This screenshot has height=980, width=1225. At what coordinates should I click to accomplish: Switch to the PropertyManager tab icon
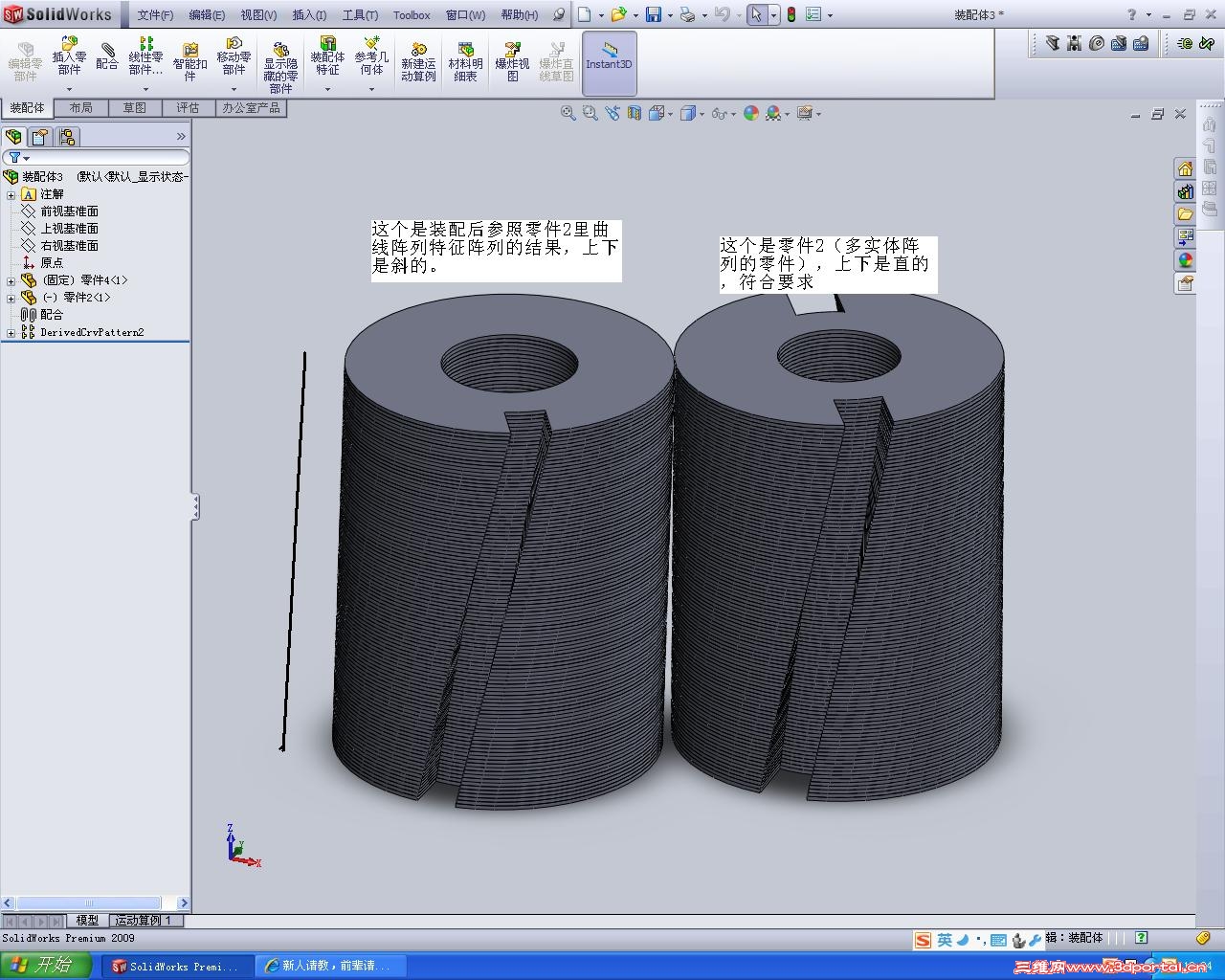(x=40, y=136)
